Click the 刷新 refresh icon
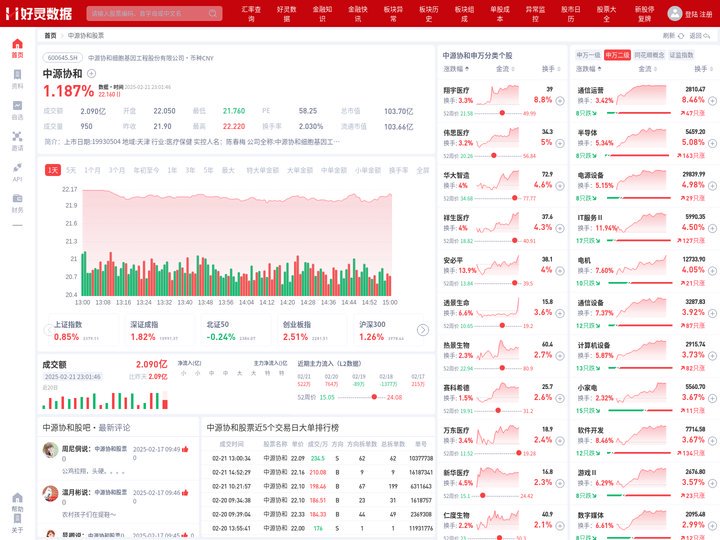 681,35
